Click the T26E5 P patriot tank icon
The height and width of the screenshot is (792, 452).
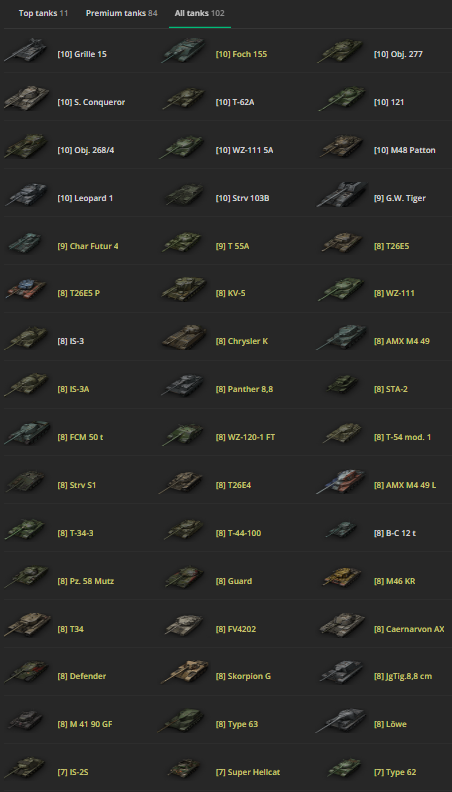[x=26, y=289]
